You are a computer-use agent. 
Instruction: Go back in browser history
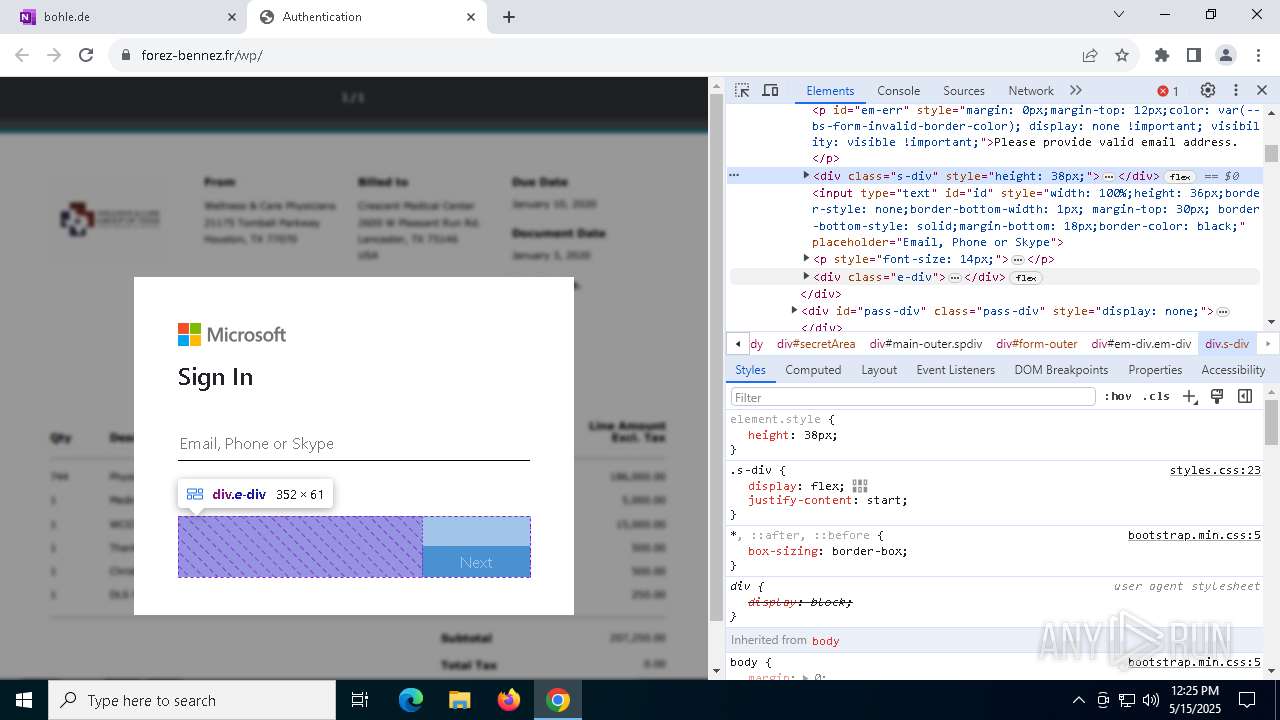pos(22,55)
